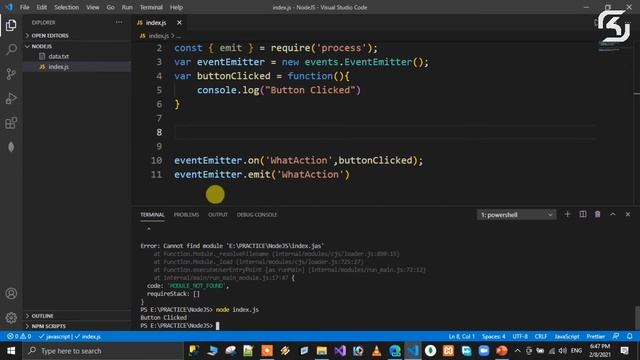Screen dimensions: 640x360
Task: Open the View menu
Action: (x=93, y=7)
